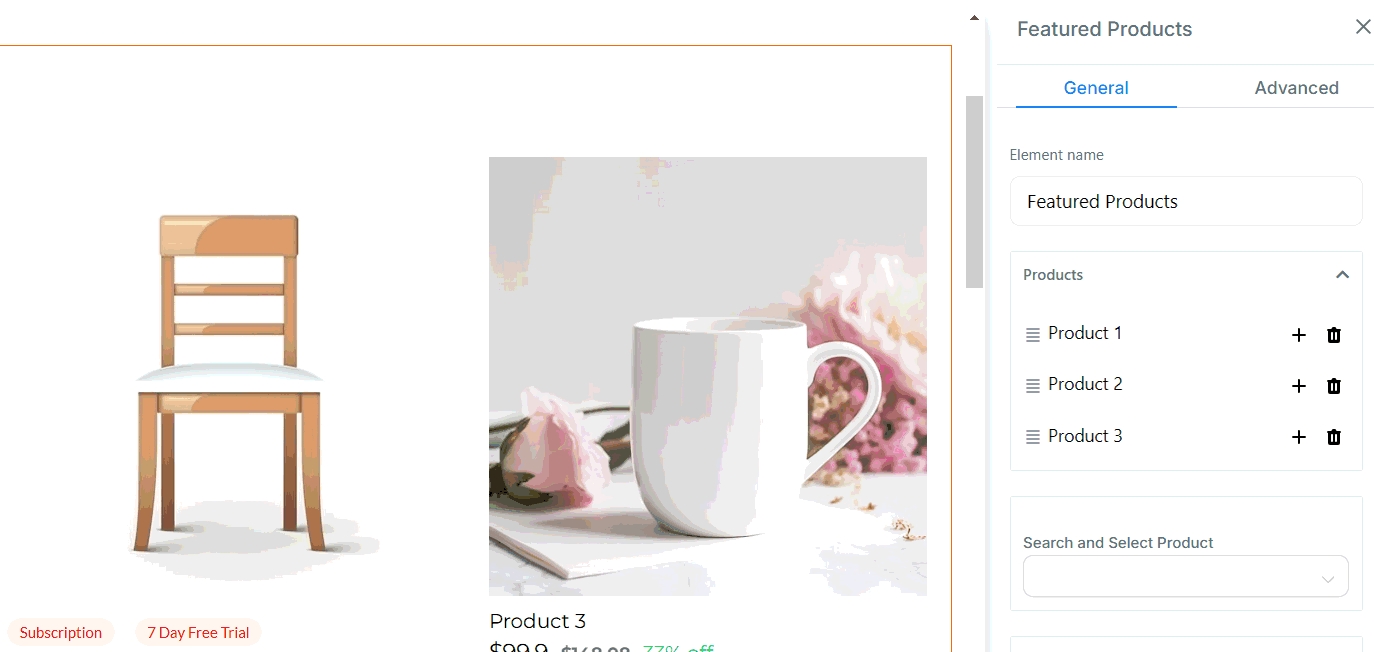Select Product 2 list entry
The width and height of the screenshot is (1374, 652).
point(1085,384)
